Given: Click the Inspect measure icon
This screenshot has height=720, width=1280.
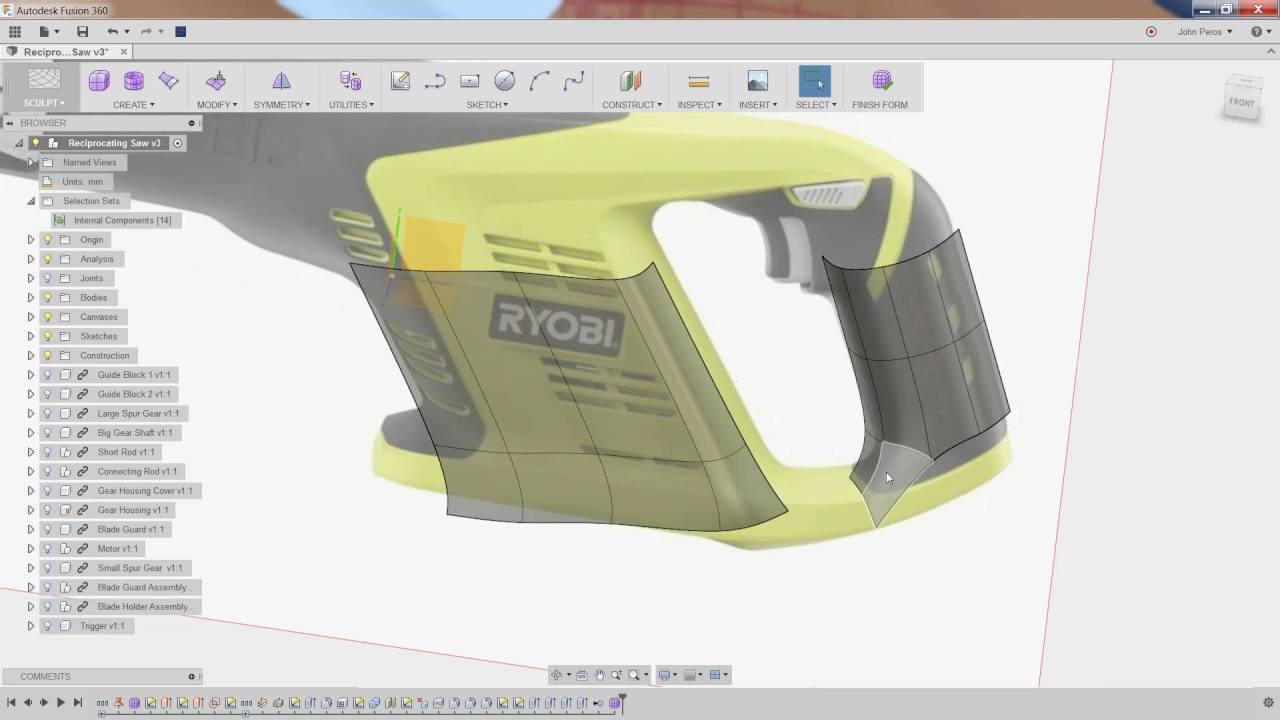Looking at the screenshot, I should tap(699, 81).
